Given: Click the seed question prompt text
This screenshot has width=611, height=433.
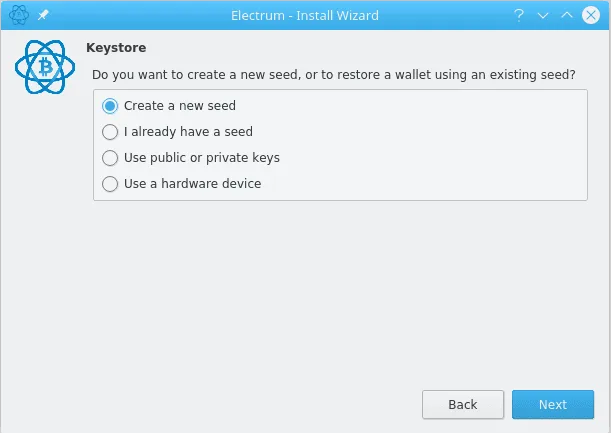Looking at the screenshot, I should 334,74.
